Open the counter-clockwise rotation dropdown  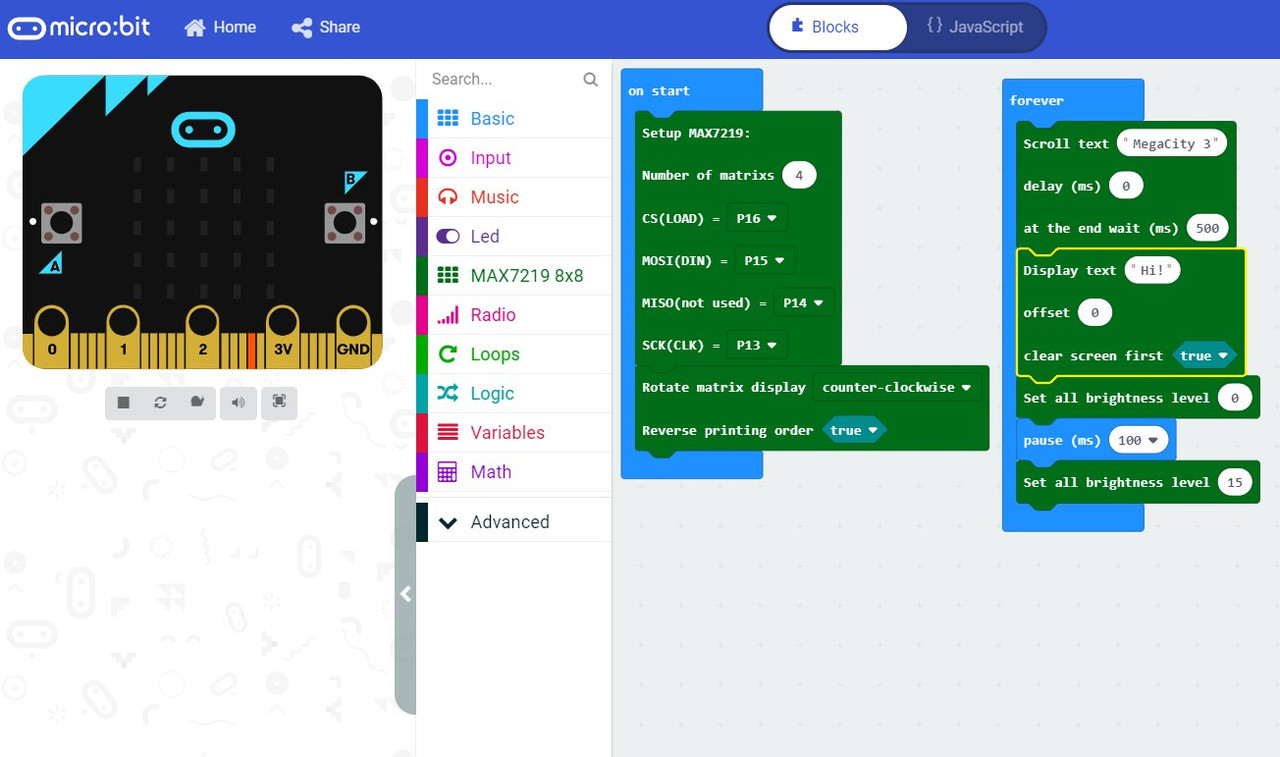coord(897,387)
